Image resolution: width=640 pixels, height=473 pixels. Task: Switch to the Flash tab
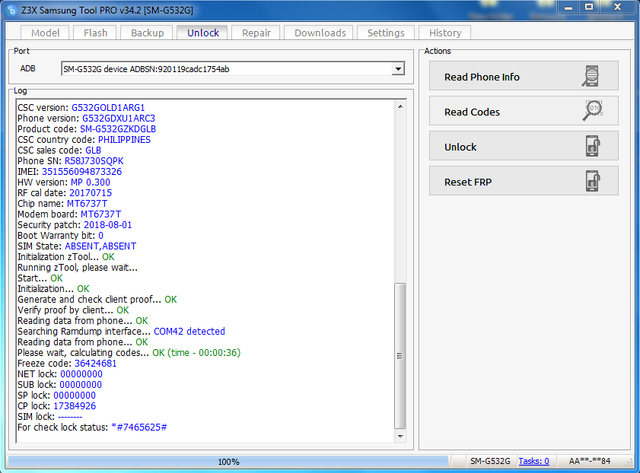pos(95,33)
